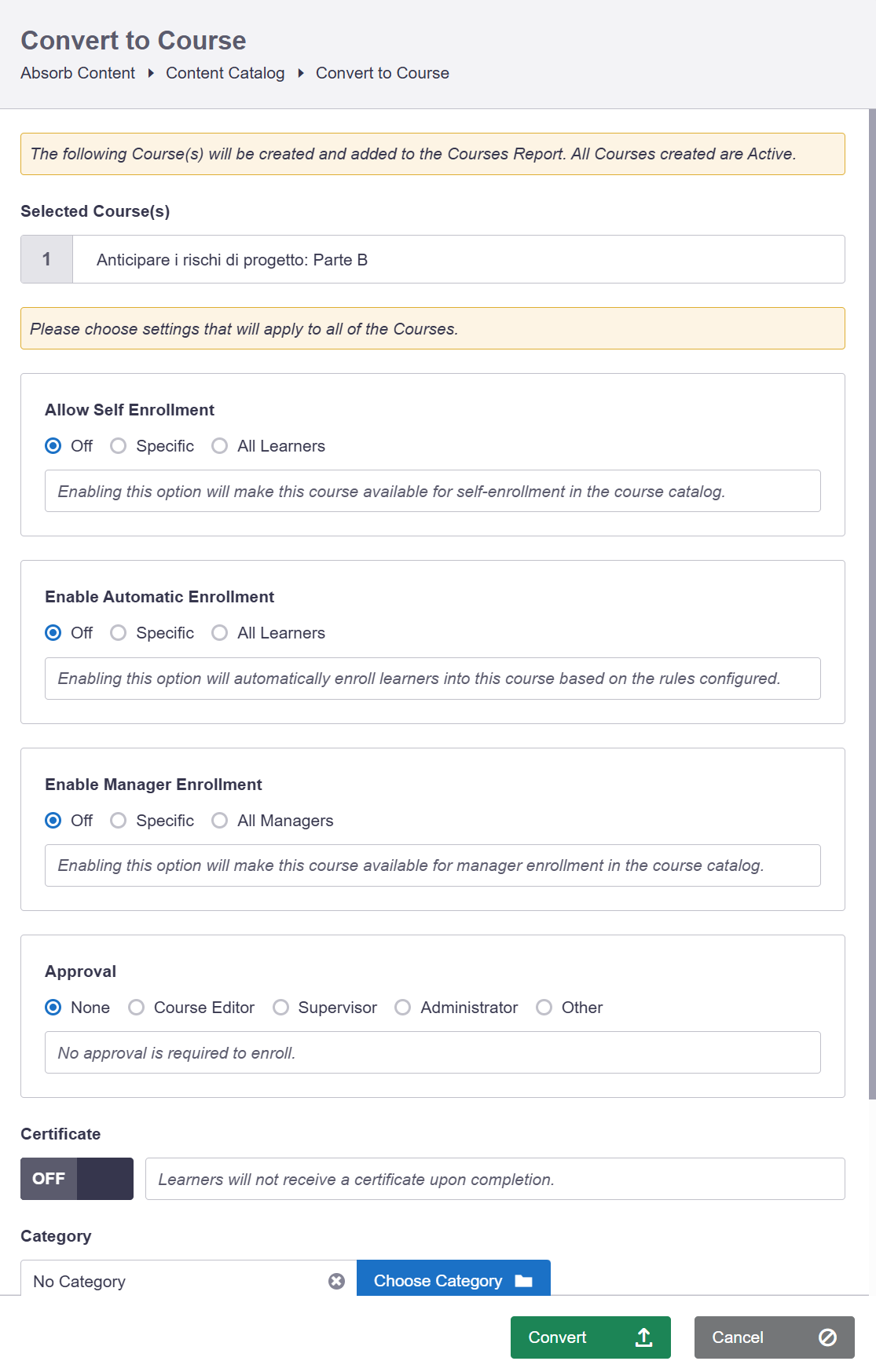This screenshot has width=876, height=1372.
Task: Open the Choose Category picker
Action: [453, 1281]
